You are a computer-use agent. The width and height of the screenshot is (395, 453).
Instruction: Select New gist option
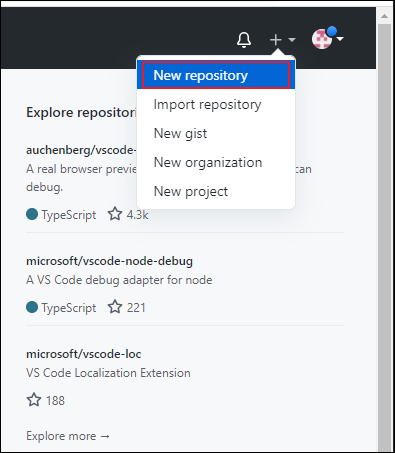pyautogui.click(x=216, y=133)
